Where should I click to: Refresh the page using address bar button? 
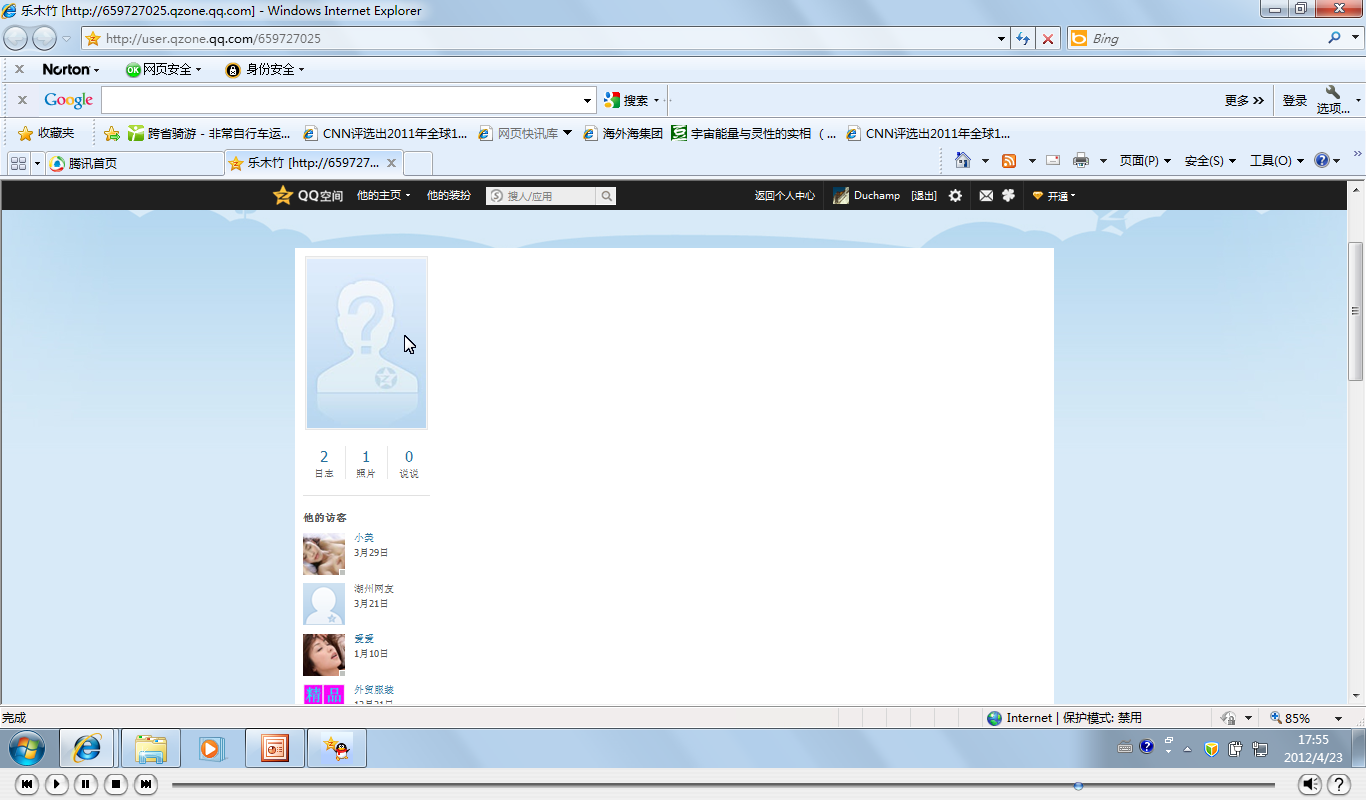1022,39
